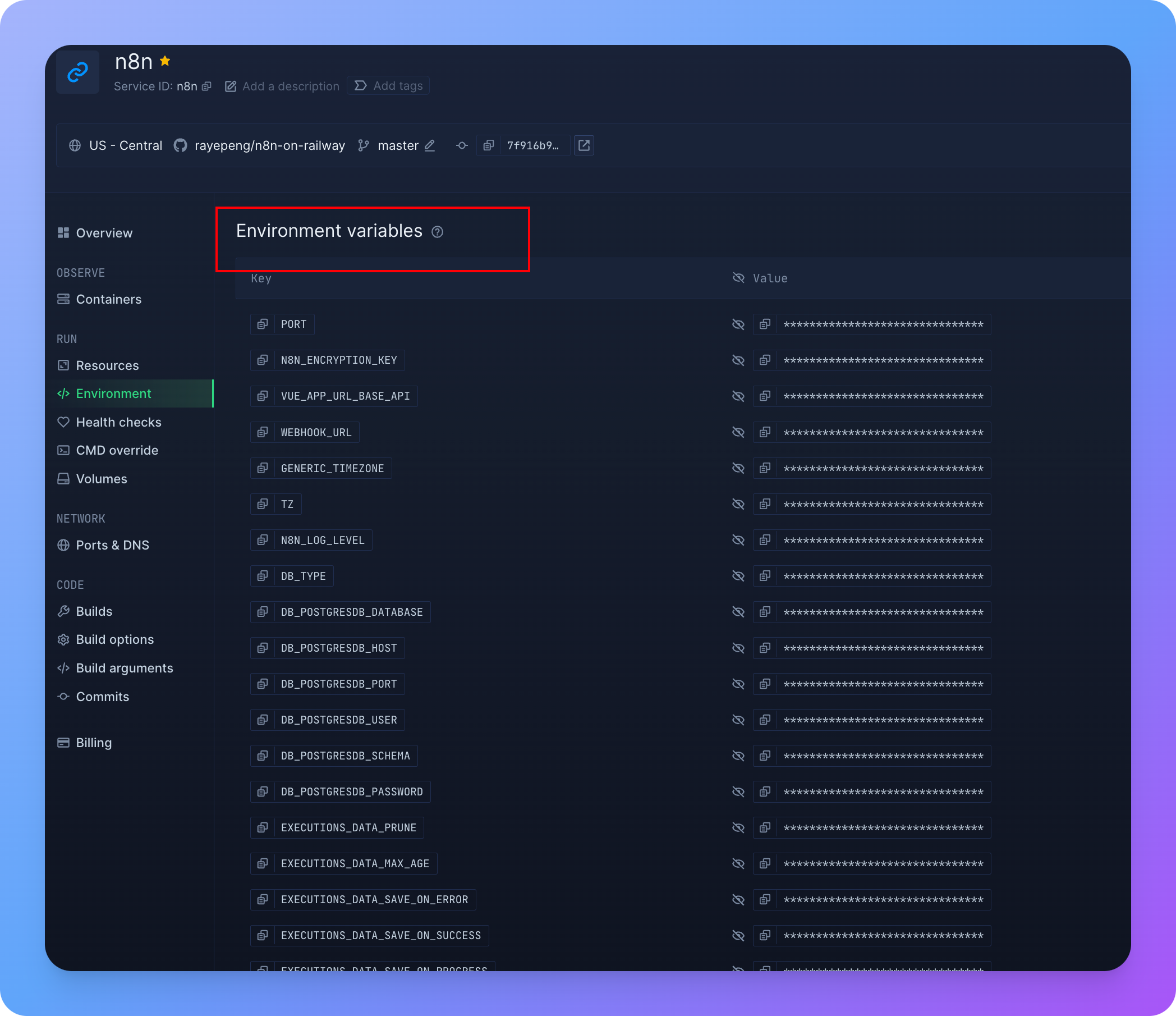Show the DB_TYPE hidden value
This screenshot has width=1176, height=1016.
[x=738, y=576]
